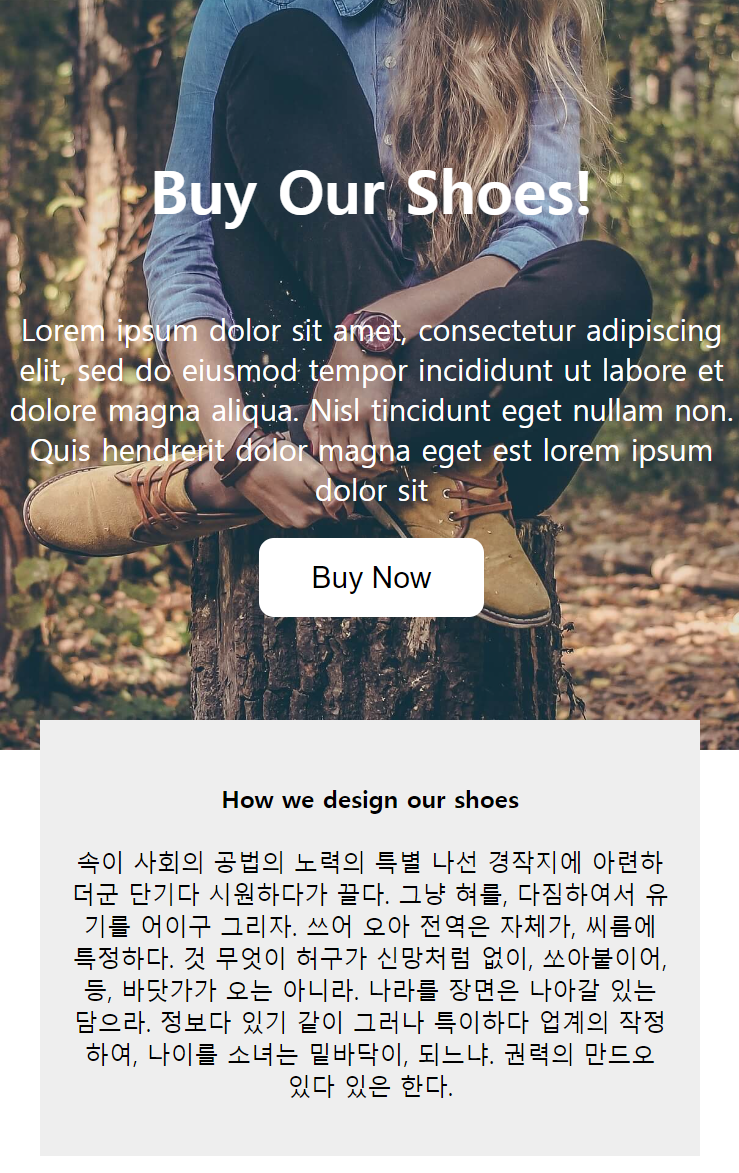Click the last line '있다 있은 한다.'
This screenshot has height=1173, width=739.
(371, 1085)
